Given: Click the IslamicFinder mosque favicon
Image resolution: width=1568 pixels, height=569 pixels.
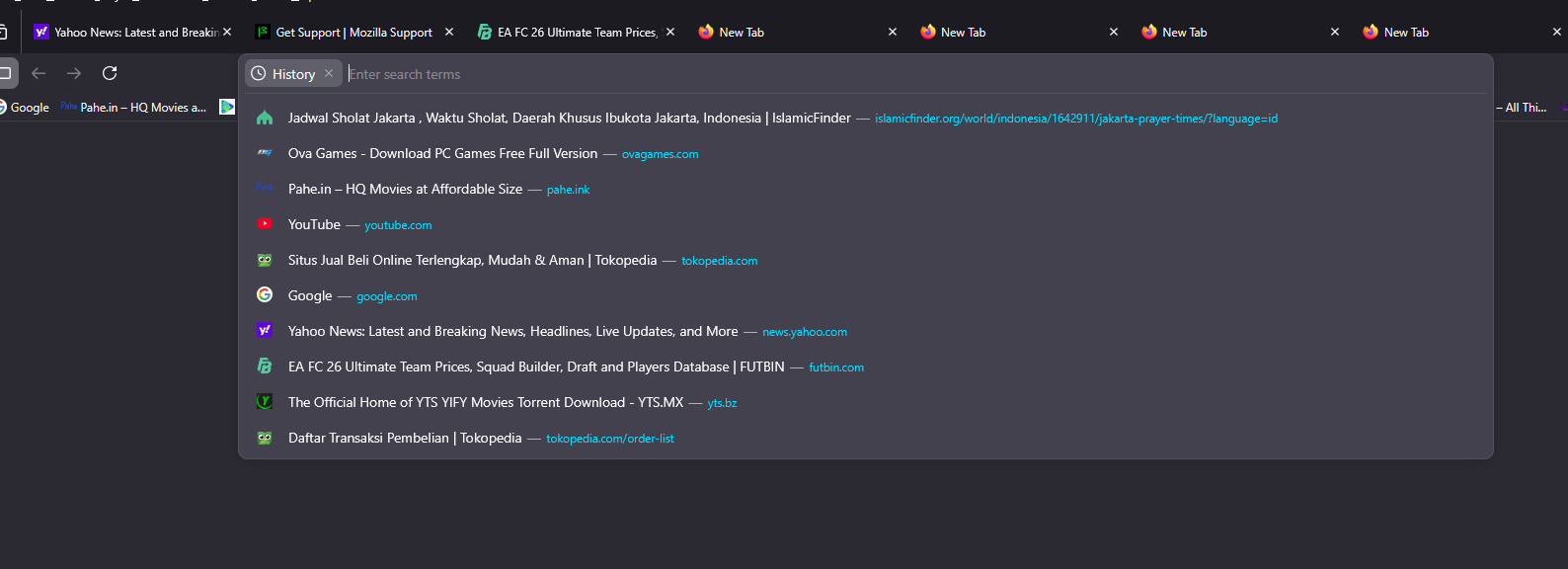Looking at the screenshot, I should [x=265, y=118].
